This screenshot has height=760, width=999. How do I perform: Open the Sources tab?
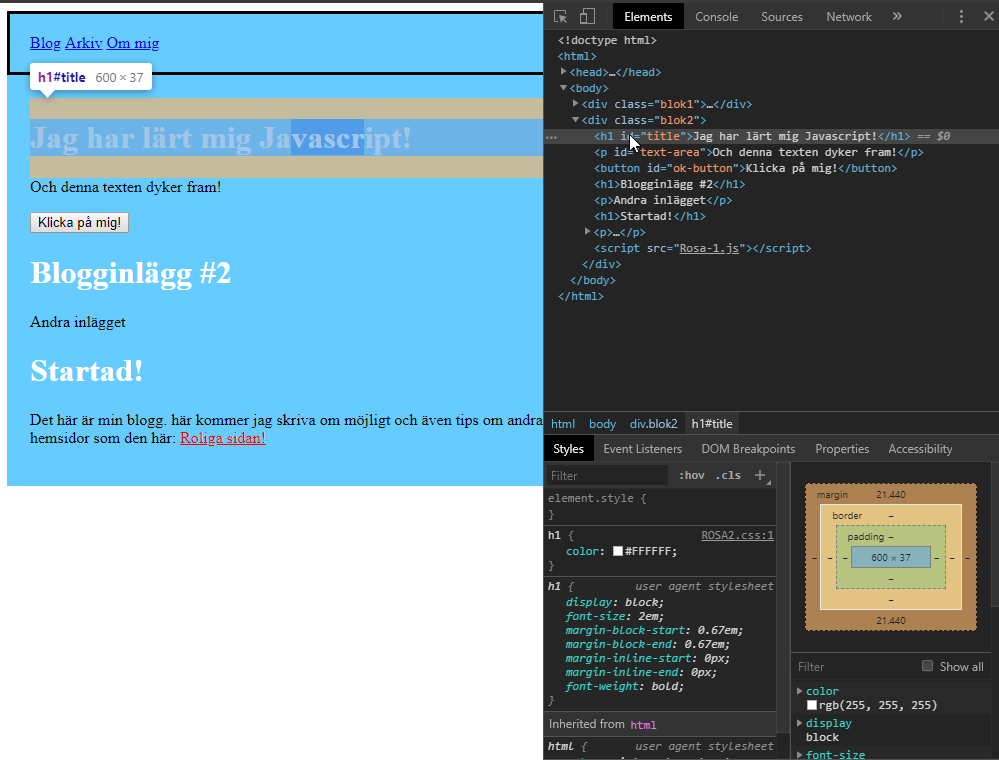point(781,17)
